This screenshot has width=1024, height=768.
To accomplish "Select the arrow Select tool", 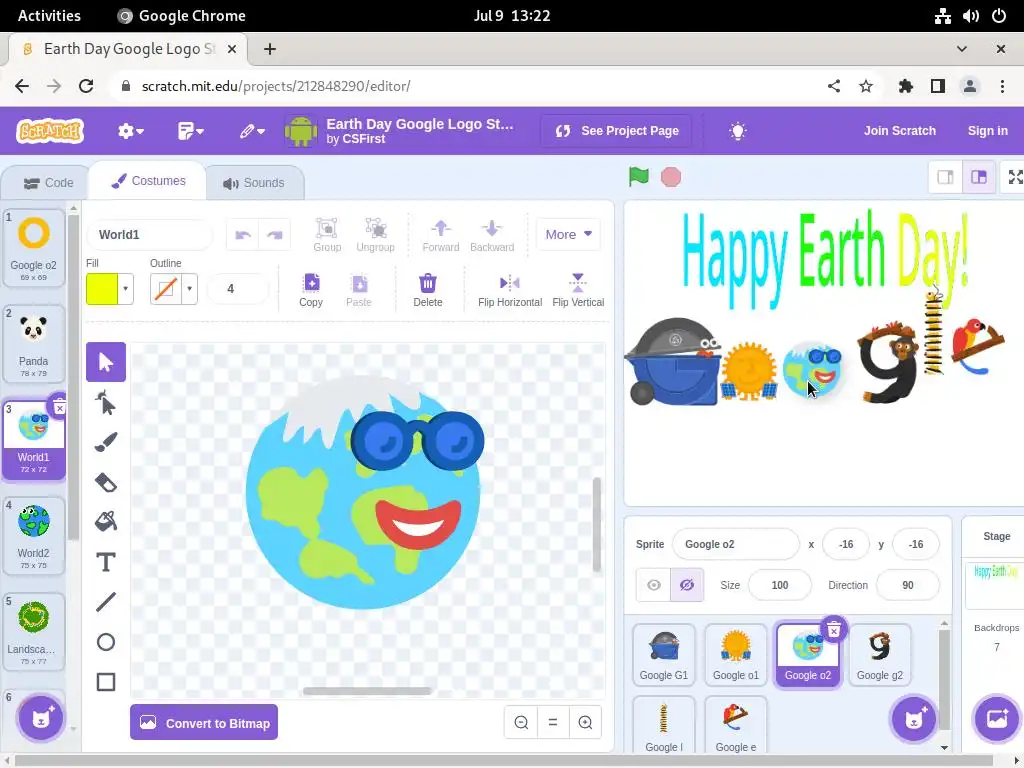I will (x=106, y=362).
